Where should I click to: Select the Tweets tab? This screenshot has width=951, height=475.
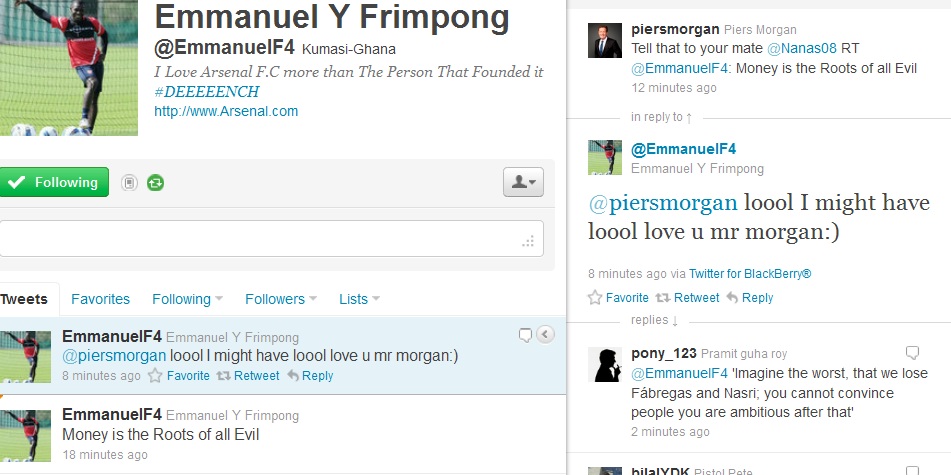(24, 299)
